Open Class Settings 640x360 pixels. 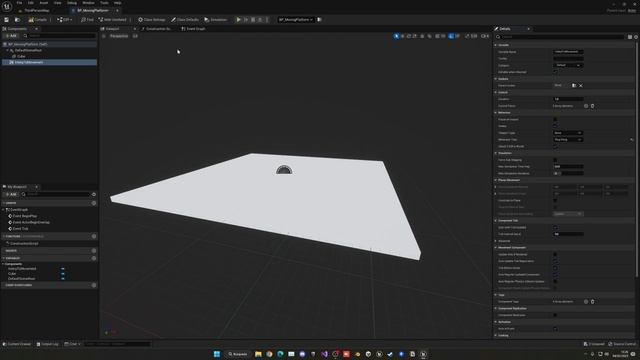click(152, 20)
